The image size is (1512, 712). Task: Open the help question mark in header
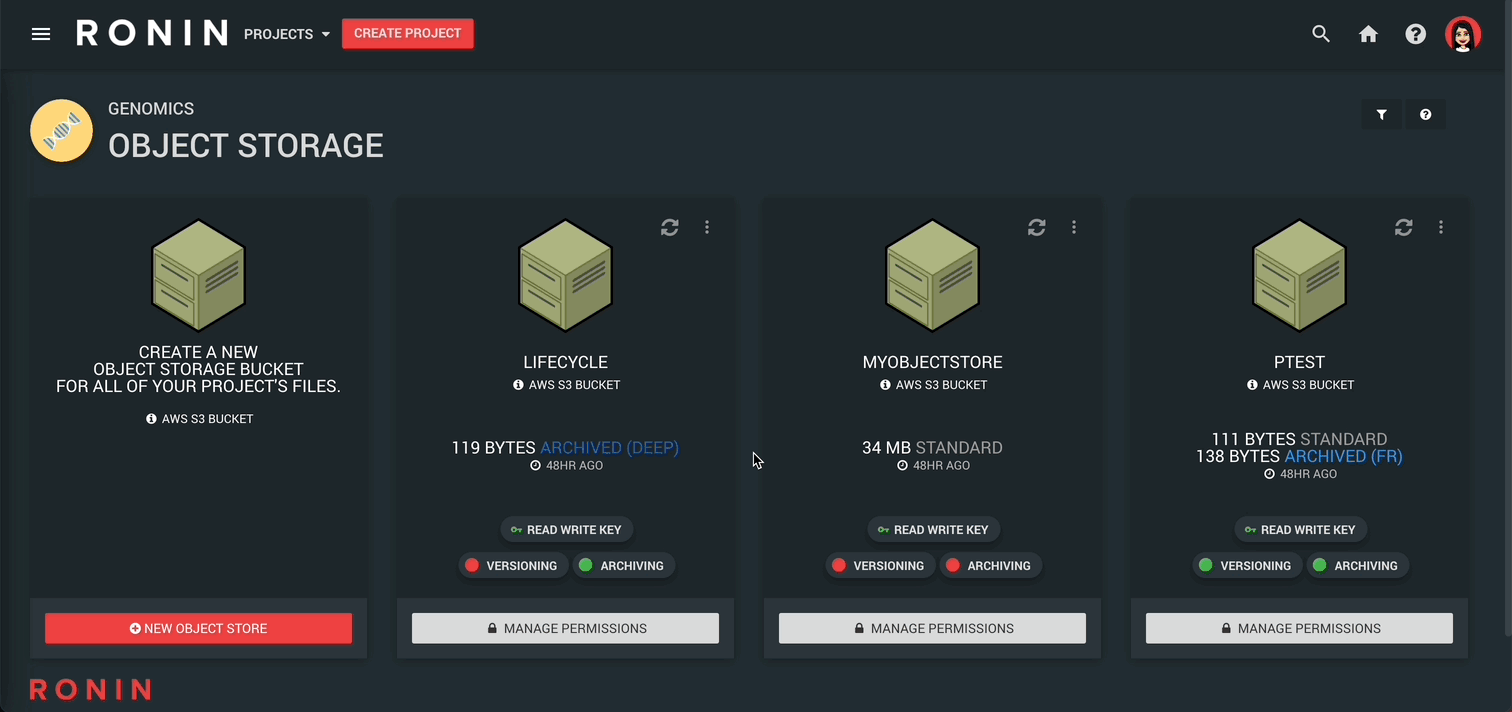coord(1416,34)
